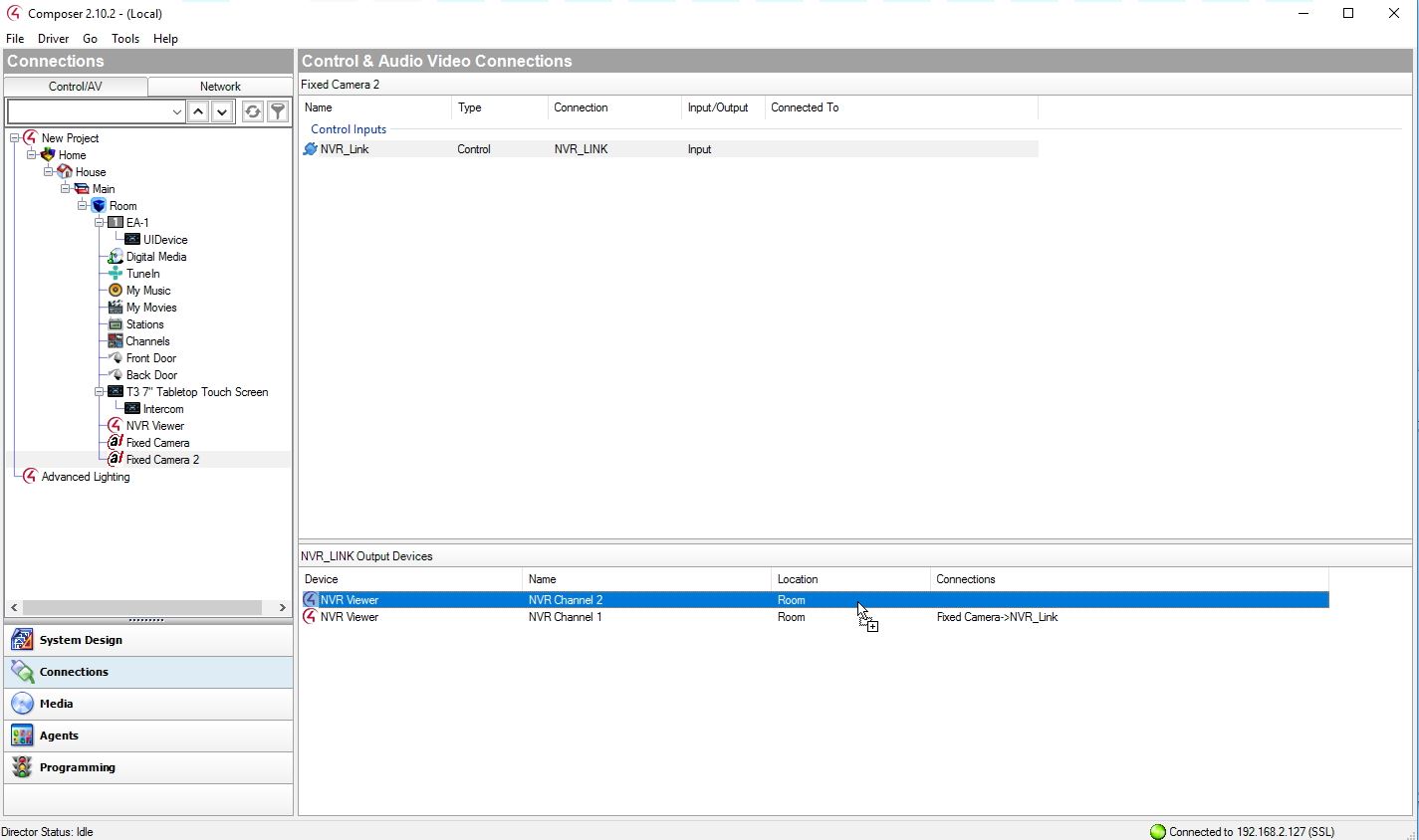
Task: Open the System Design view
Action: 148,640
